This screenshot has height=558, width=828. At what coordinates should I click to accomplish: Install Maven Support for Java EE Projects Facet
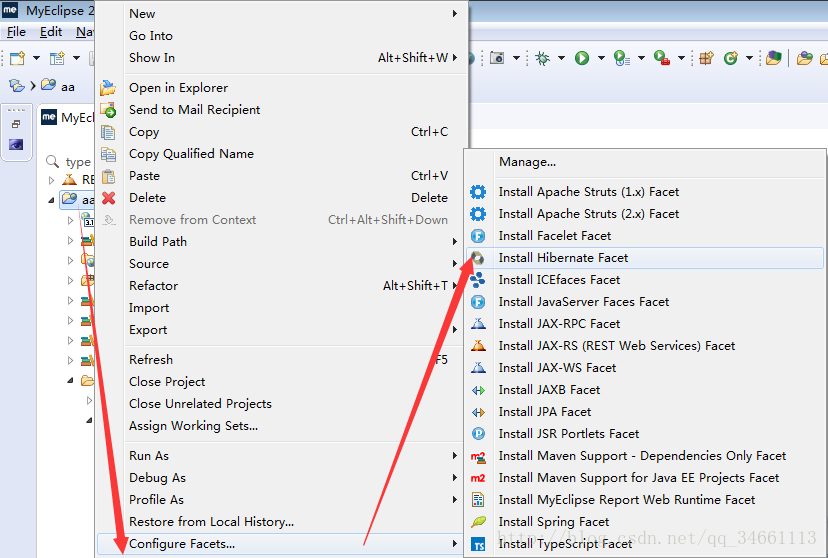pos(645,478)
